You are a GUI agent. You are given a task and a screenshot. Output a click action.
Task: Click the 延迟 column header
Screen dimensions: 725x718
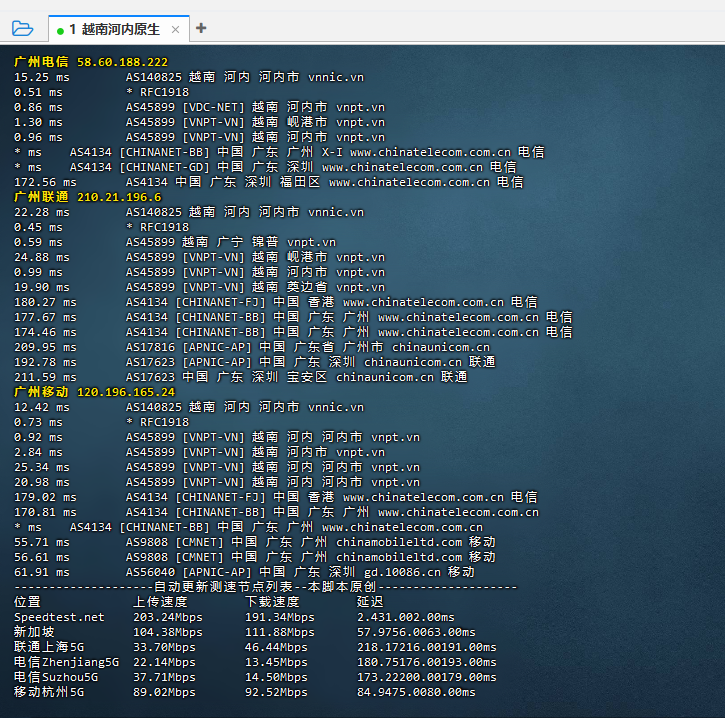pos(370,602)
